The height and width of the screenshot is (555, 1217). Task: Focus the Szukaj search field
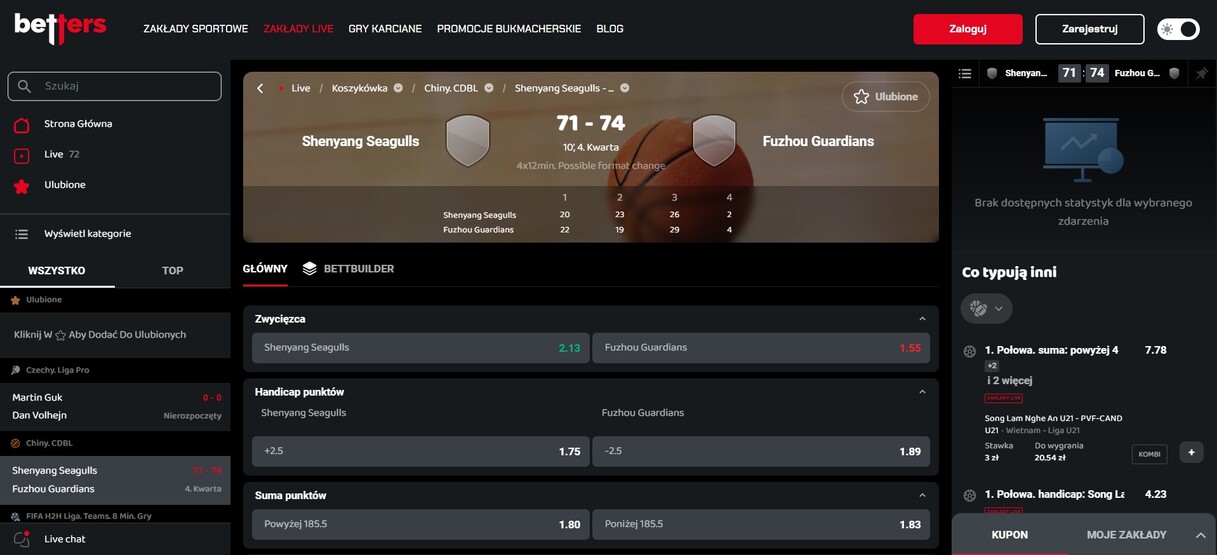pos(114,86)
